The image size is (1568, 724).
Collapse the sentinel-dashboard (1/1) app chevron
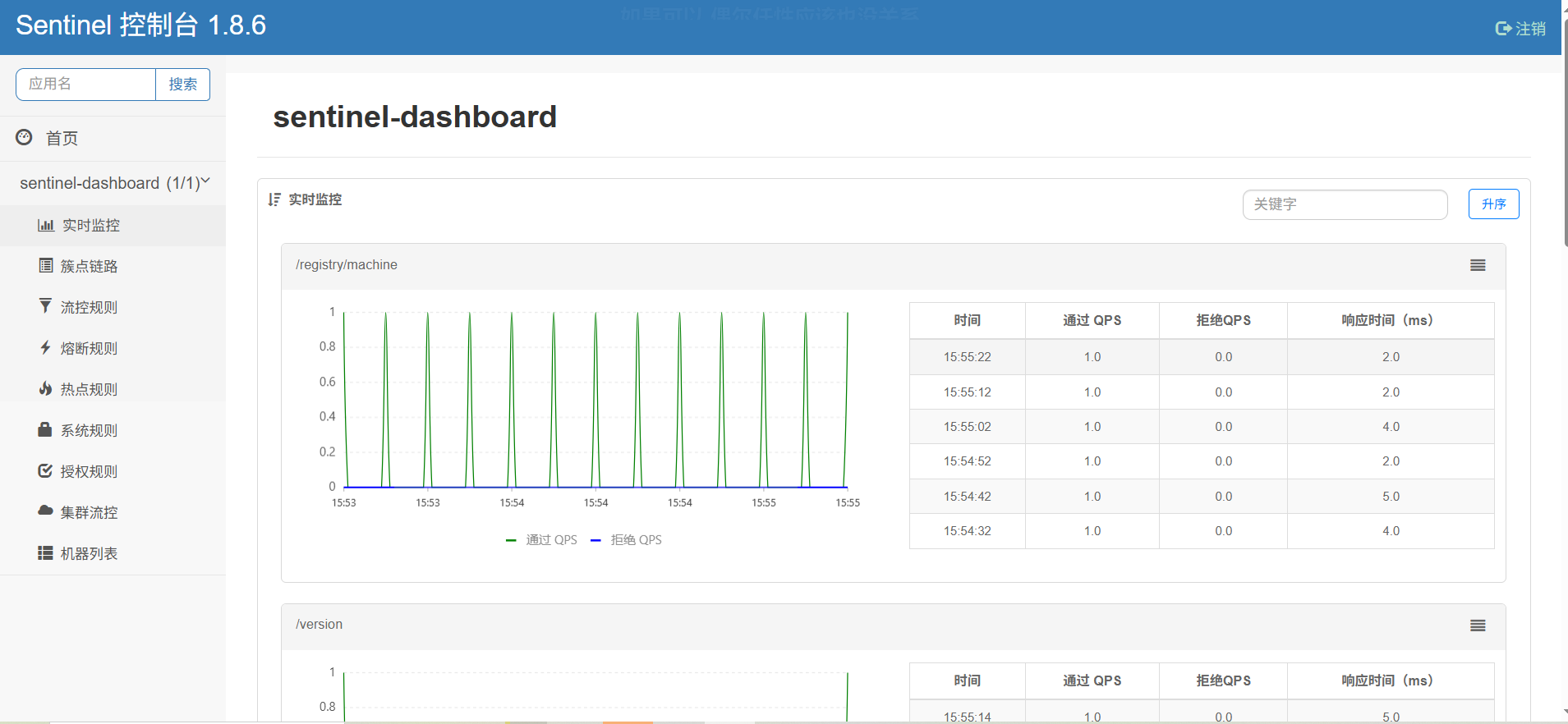pyautogui.click(x=205, y=181)
